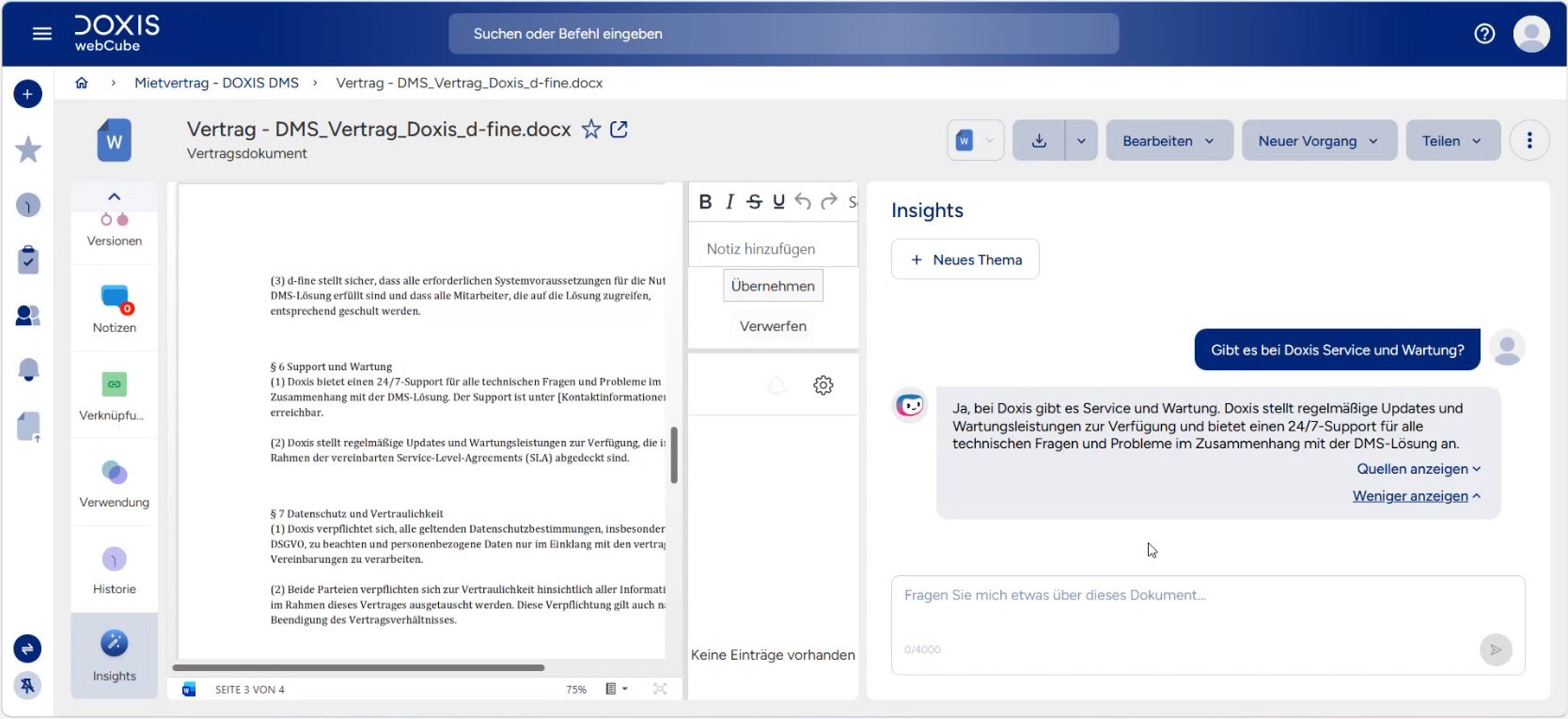Click the document upload icon in sidebar
Image resolution: width=1568 pixels, height=719 pixels.
tap(28, 427)
